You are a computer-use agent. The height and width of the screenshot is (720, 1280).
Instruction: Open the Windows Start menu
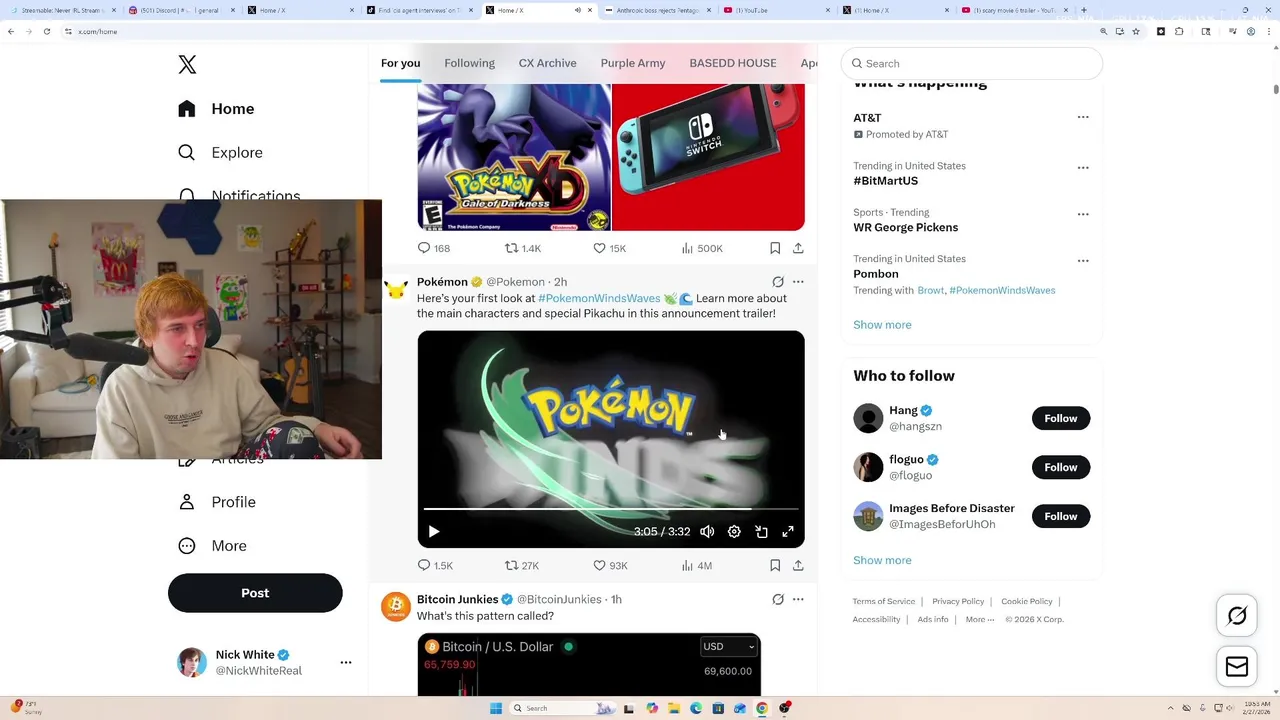point(495,708)
